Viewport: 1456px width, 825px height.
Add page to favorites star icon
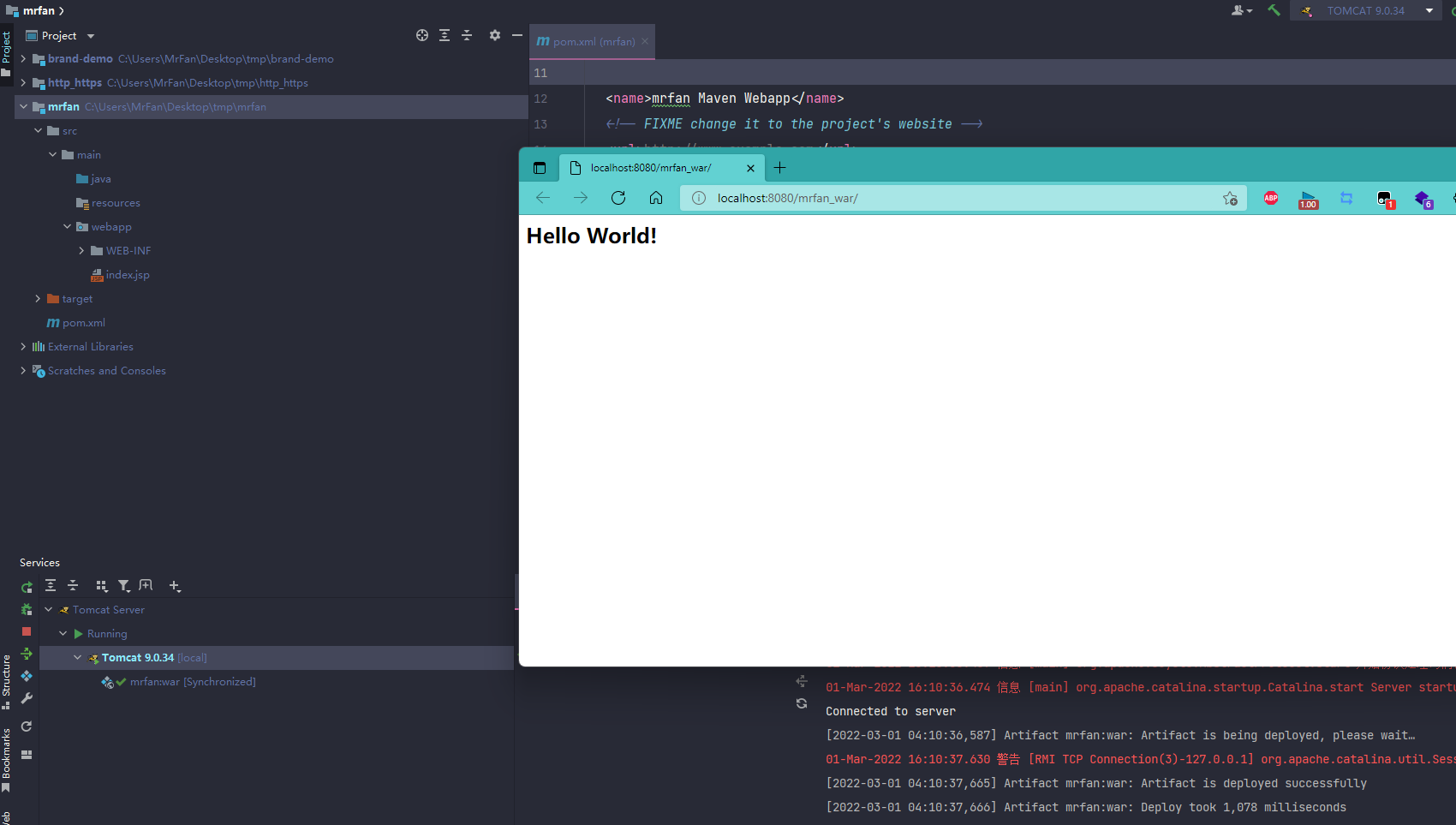point(1231,198)
